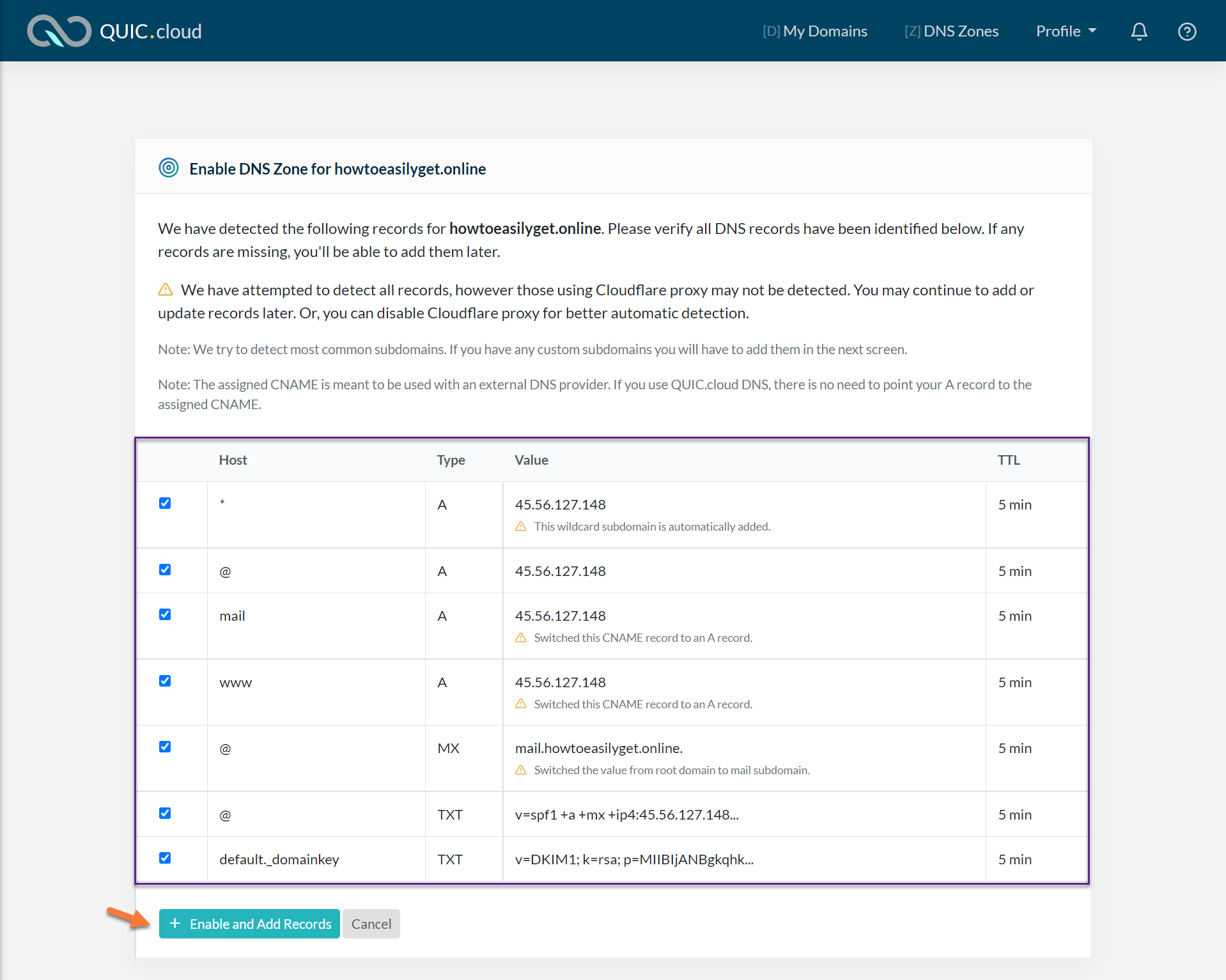Screen dimensions: 1226x980
Task: Toggle the www A record checkbox
Action: [x=165, y=681]
